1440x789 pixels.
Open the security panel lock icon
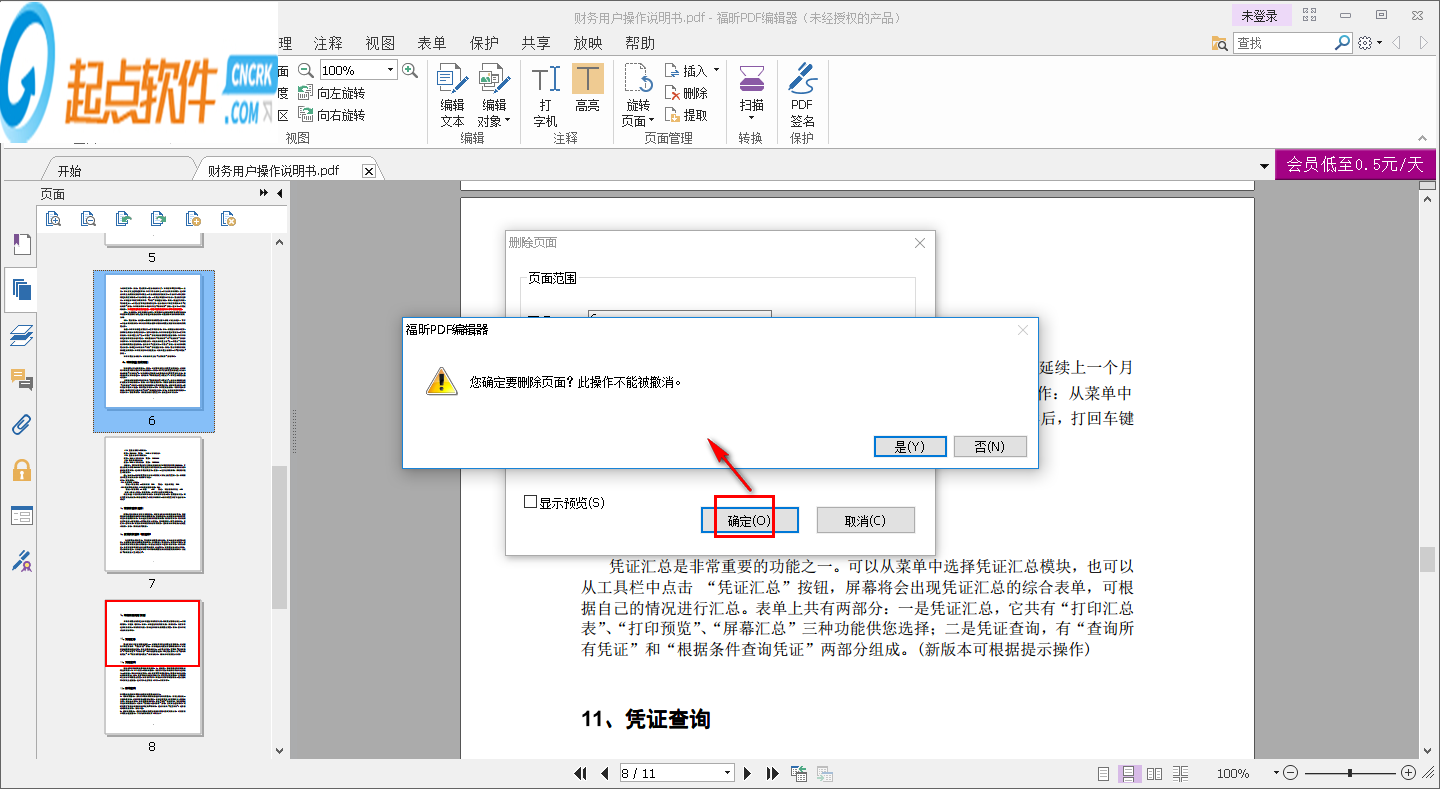click(x=21, y=470)
